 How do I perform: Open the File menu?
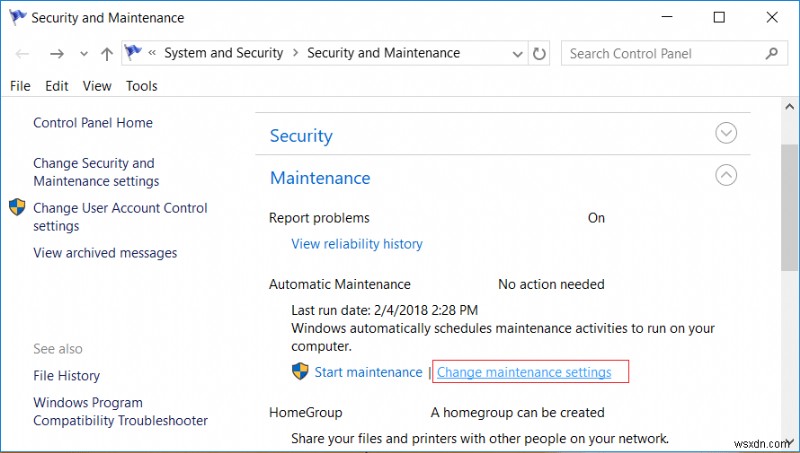point(20,86)
